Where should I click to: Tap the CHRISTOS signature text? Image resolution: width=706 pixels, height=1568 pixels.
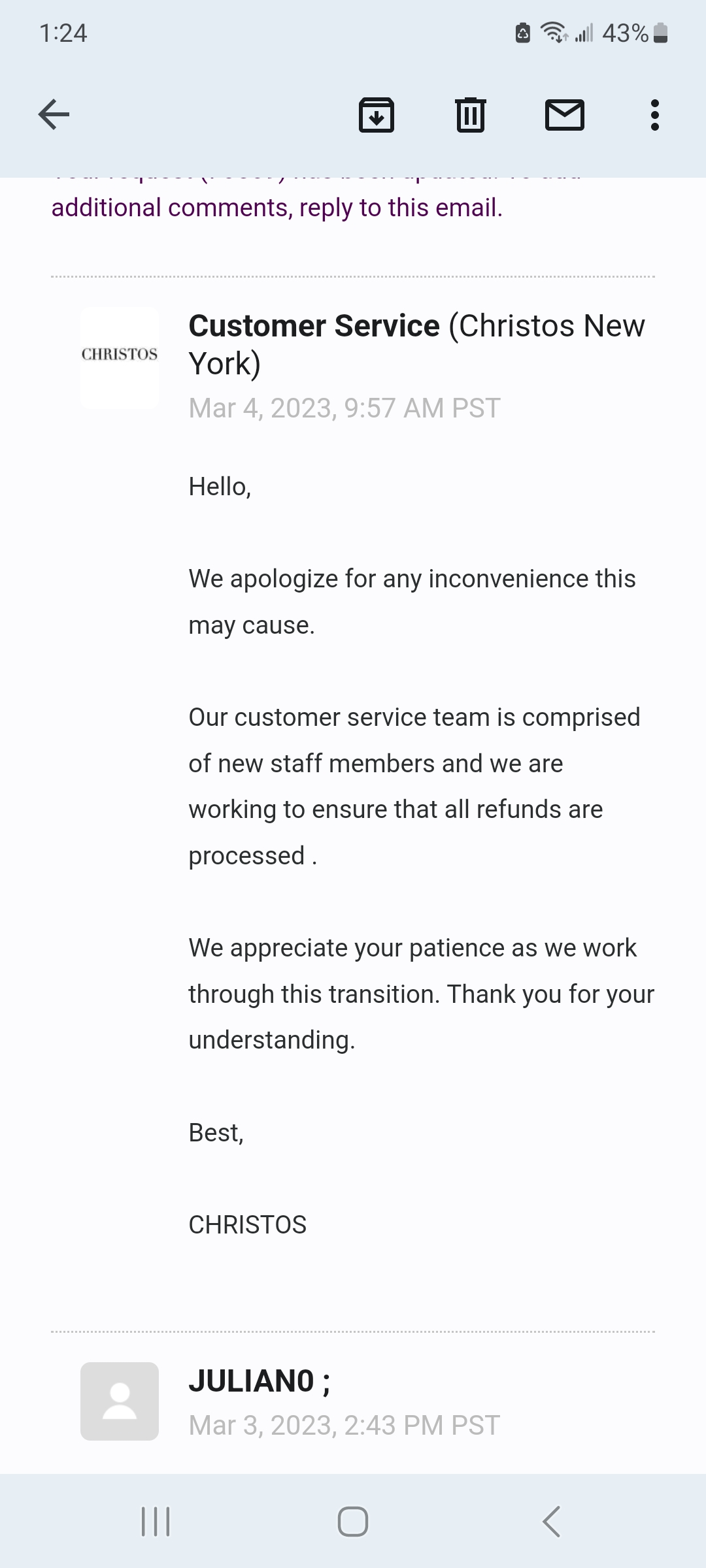point(247,1225)
